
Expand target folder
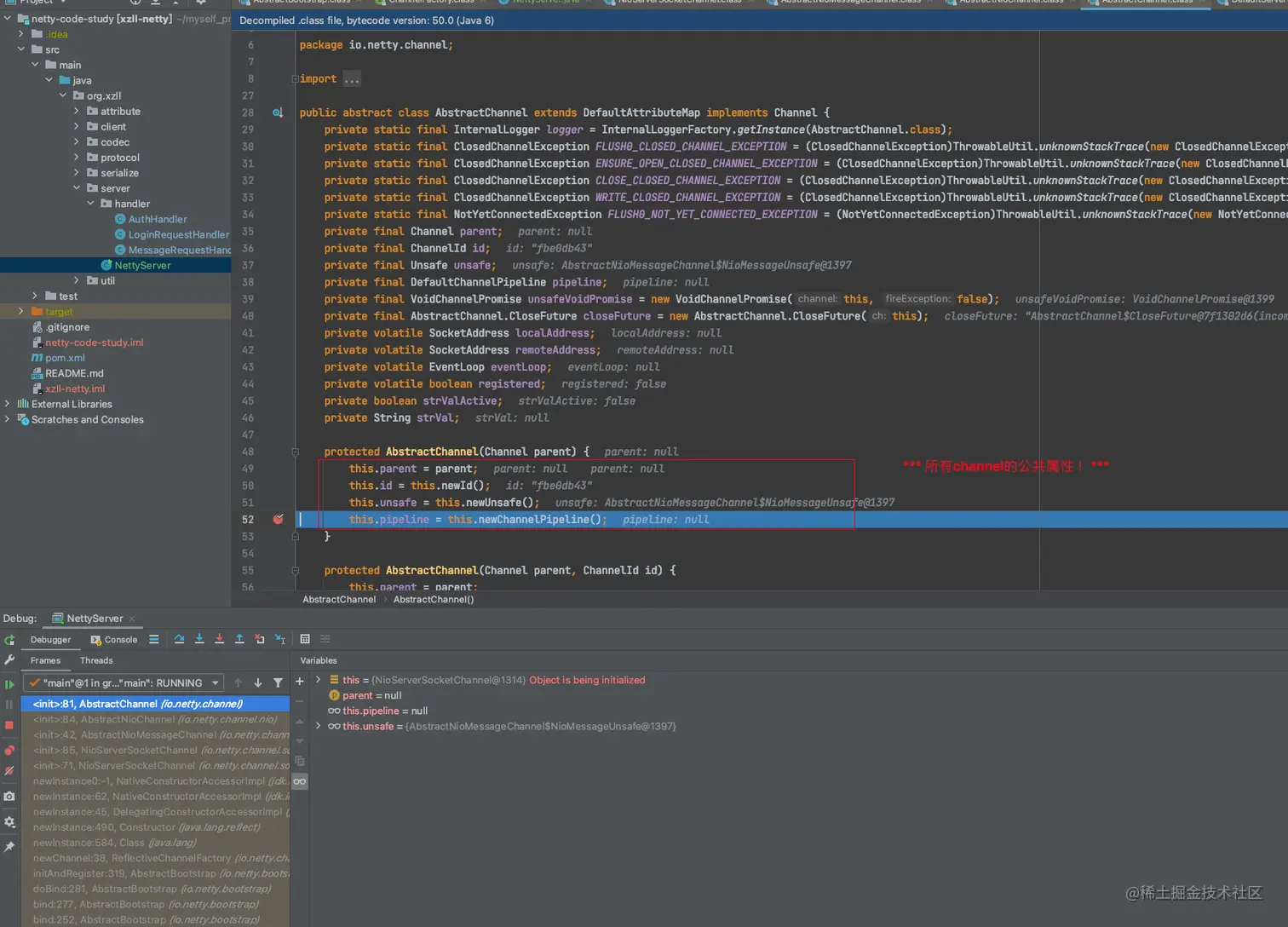click(21, 312)
